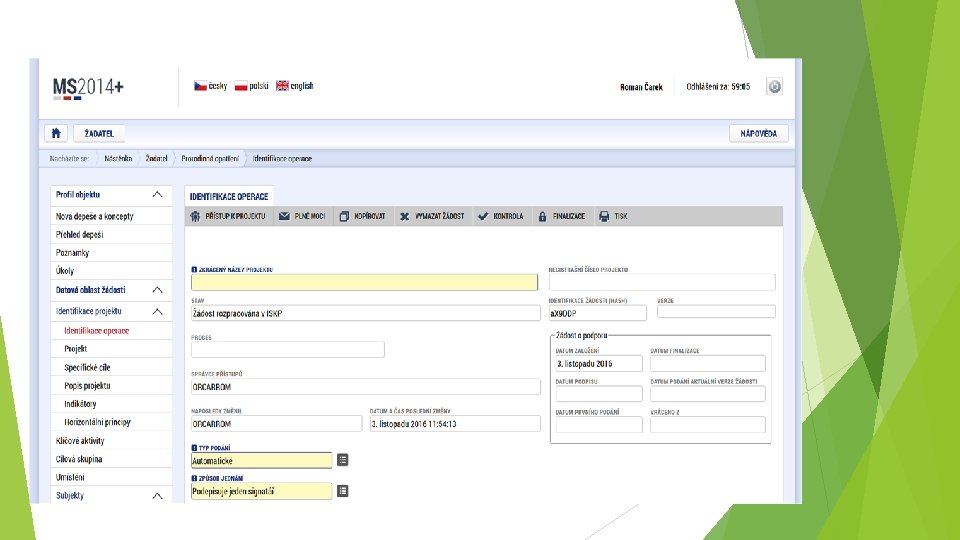960x540 pixels.
Task: Run Kontrola checkmark icon
Action: [x=483, y=216]
